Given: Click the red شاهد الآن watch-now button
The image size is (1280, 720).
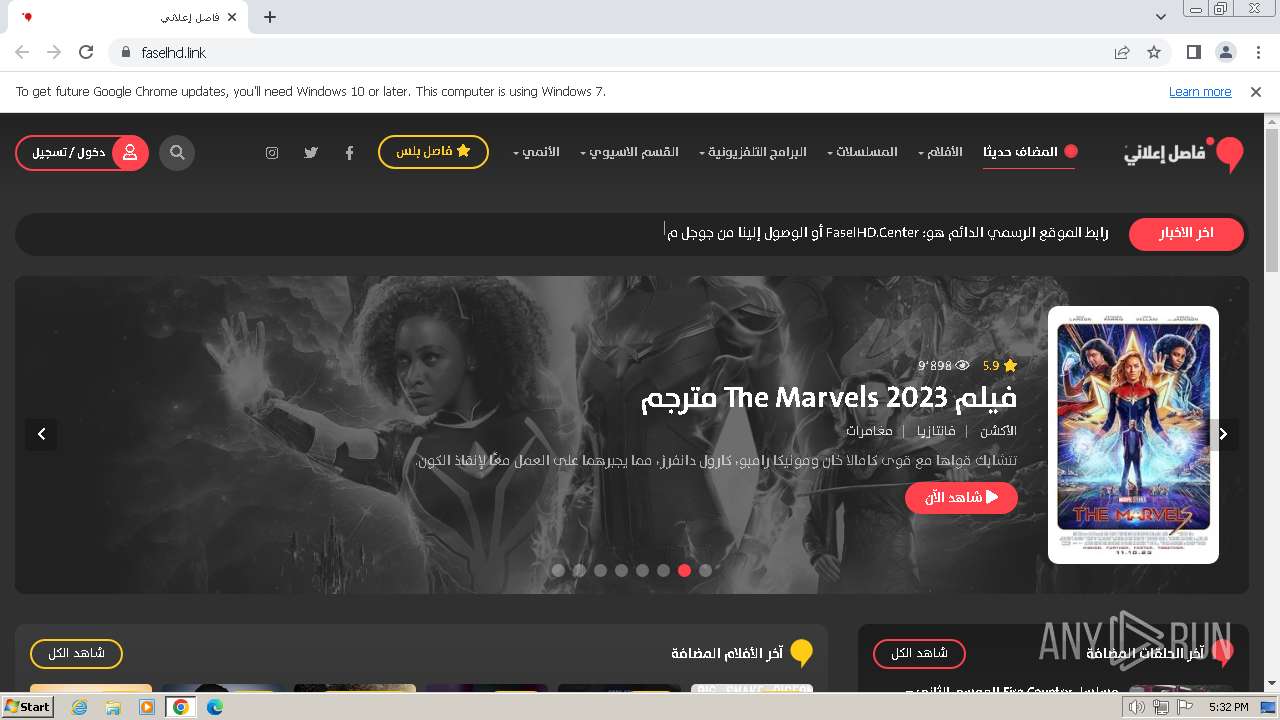Looking at the screenshot, I should [x=961, y=497].
